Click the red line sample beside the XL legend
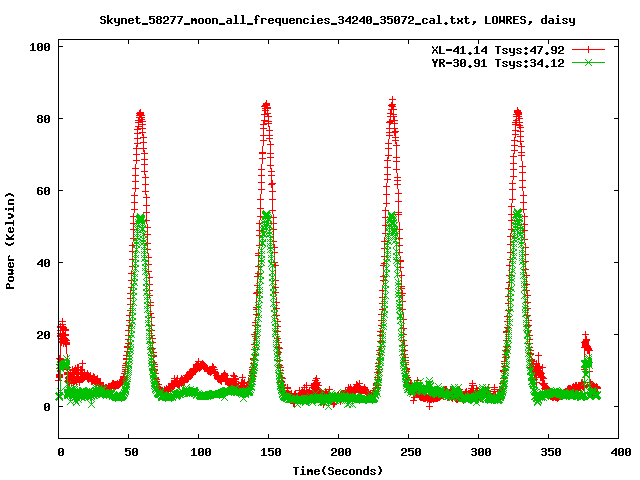Screen dimensions: 640x480 [x=588, y=50]
